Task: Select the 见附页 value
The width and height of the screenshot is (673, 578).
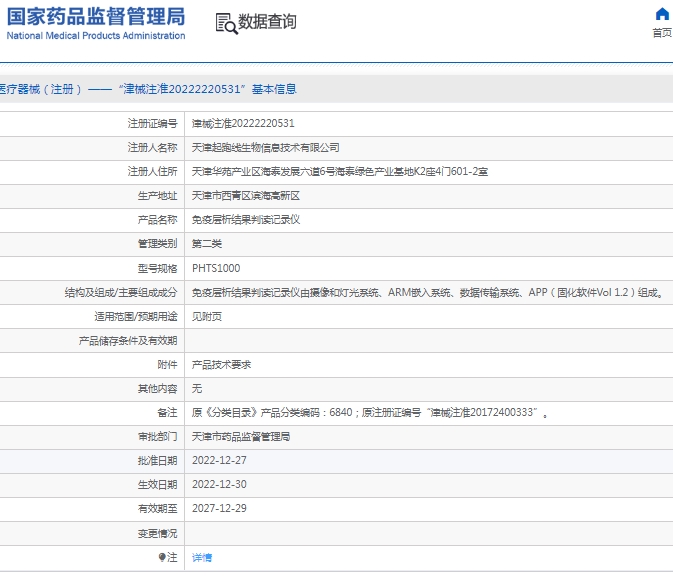Action: 206,317
